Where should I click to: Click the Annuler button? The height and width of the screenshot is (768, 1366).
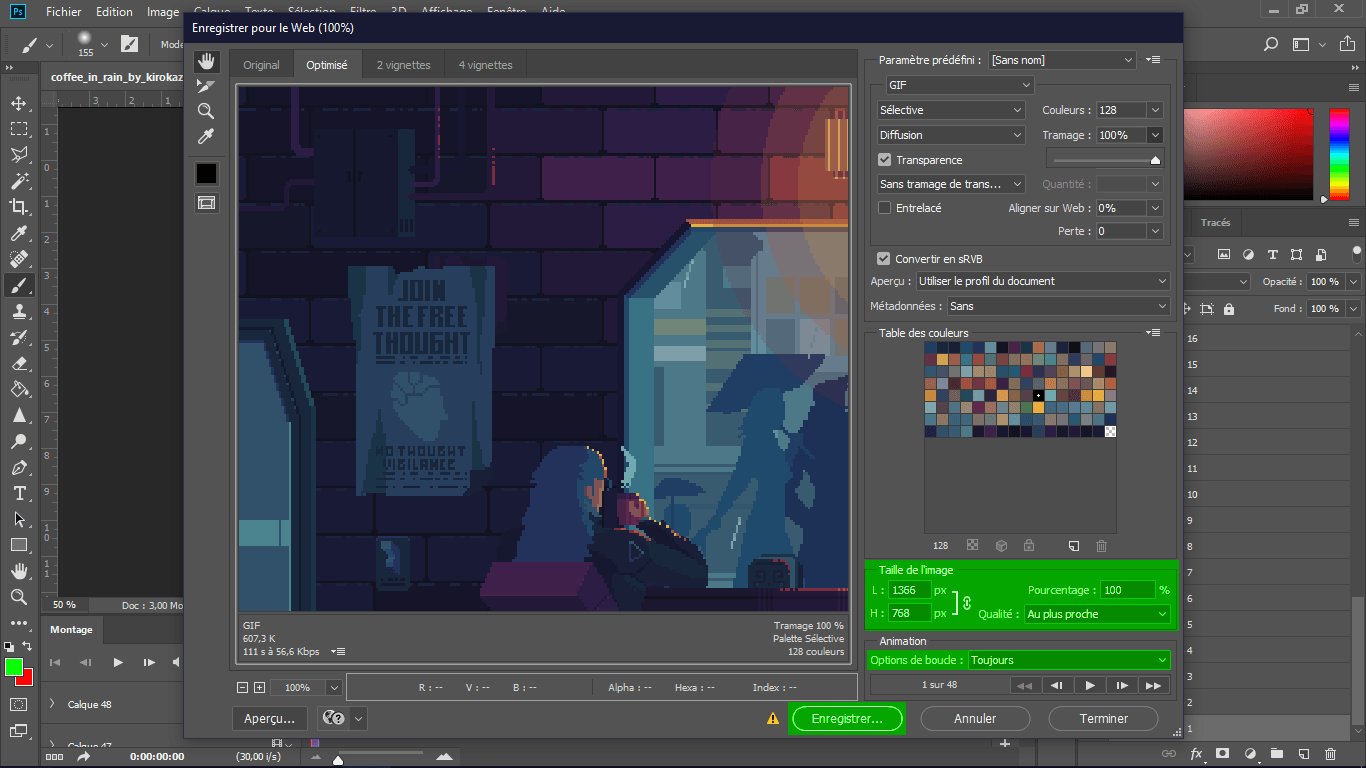click(x=974, y=718)
